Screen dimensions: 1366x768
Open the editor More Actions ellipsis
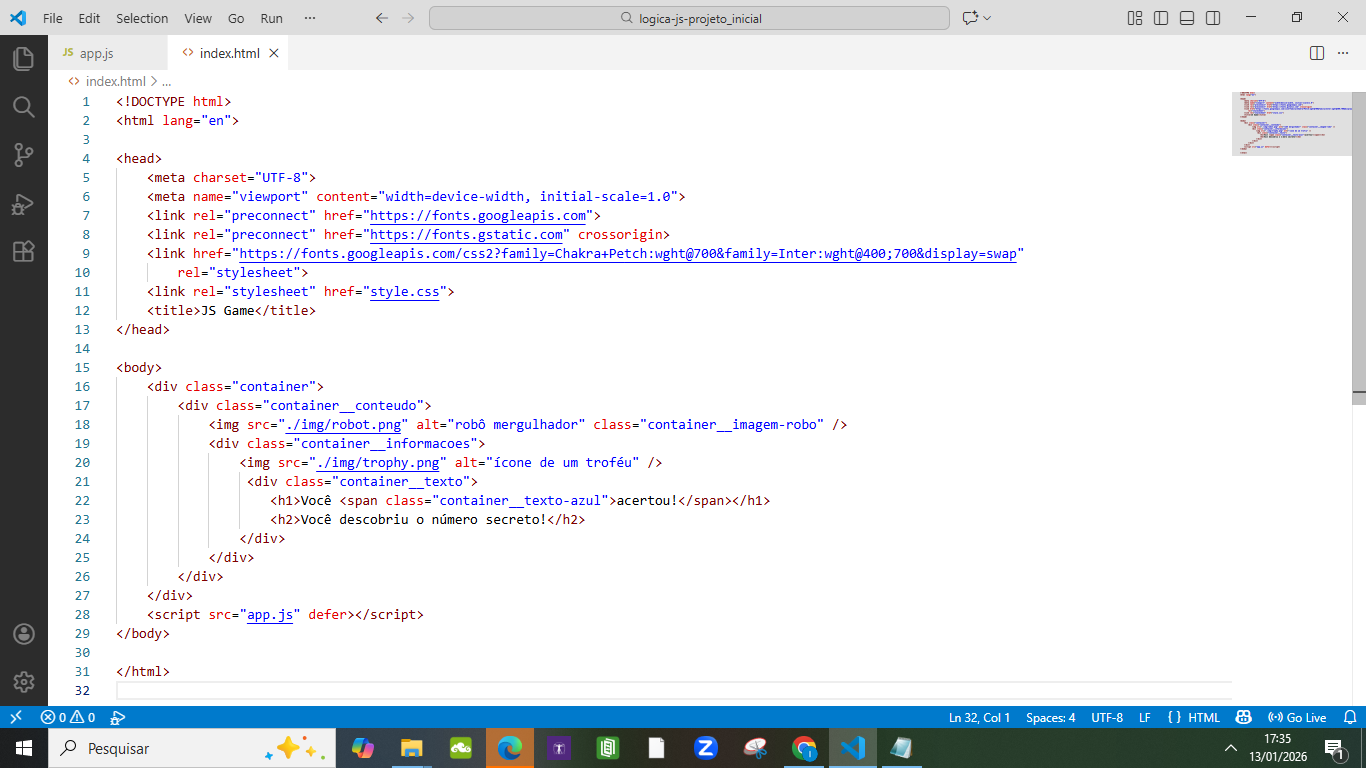[x=1343, y=53]
